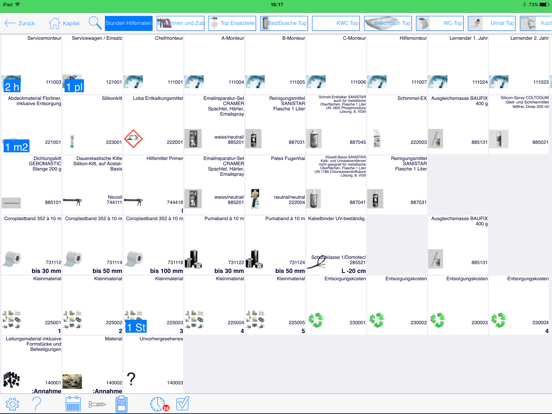Tap Coroplastband roll icon bis 100 mm
The image size is (552, 414).
click(x=134, y=259)
